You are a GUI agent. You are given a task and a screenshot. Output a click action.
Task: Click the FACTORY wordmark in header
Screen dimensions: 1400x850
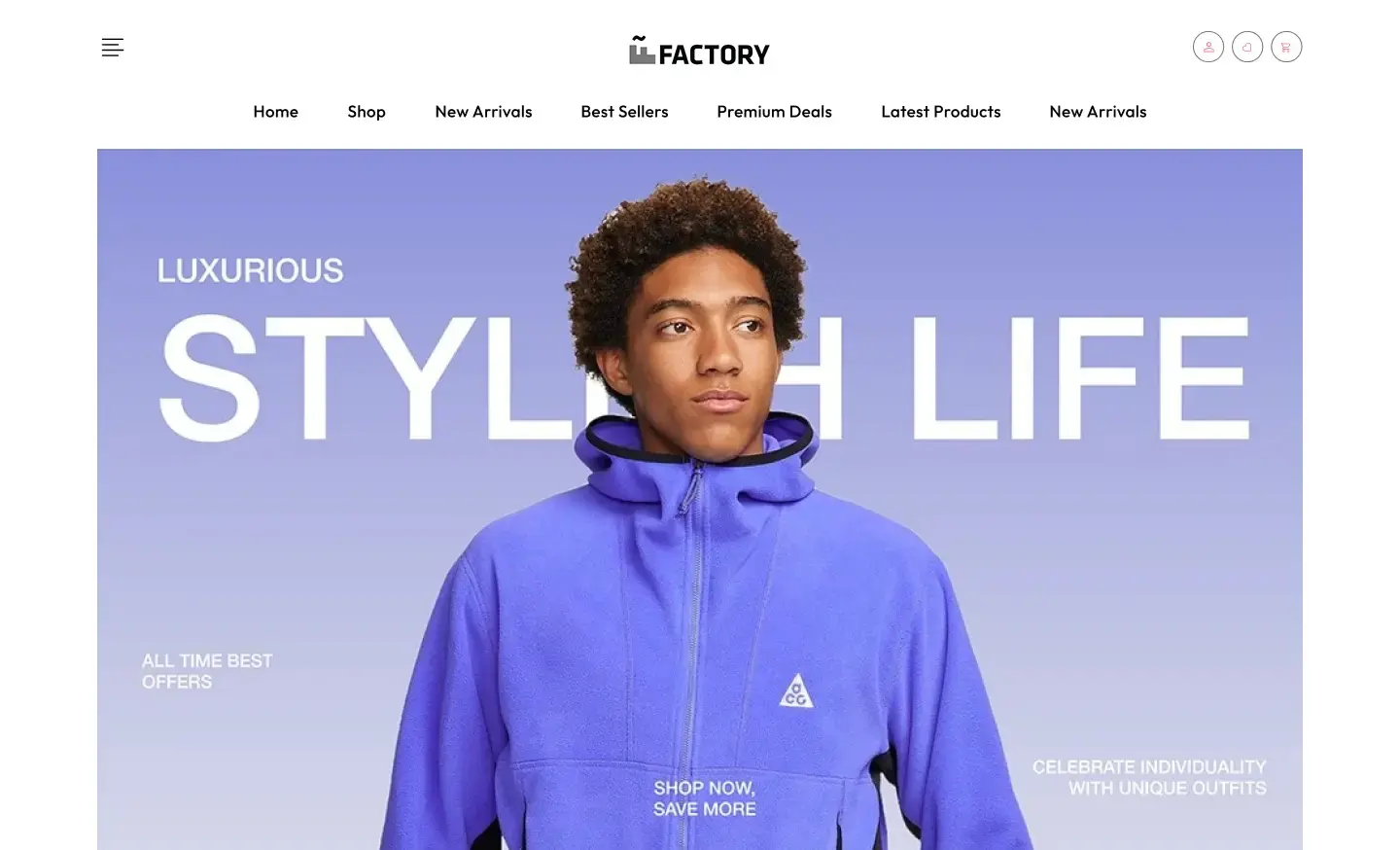coord(714,54)
